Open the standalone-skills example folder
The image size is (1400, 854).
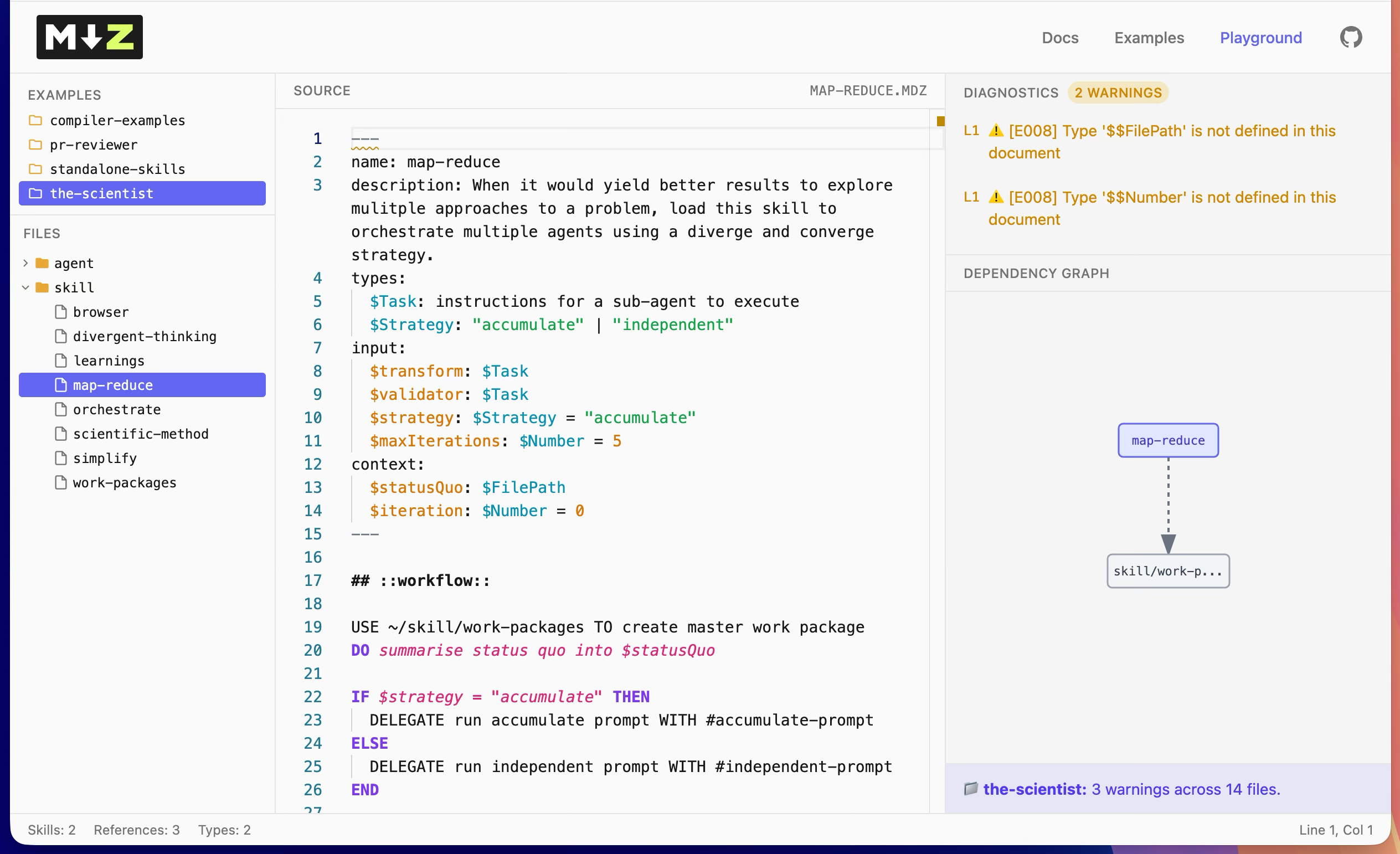point(117,169)
